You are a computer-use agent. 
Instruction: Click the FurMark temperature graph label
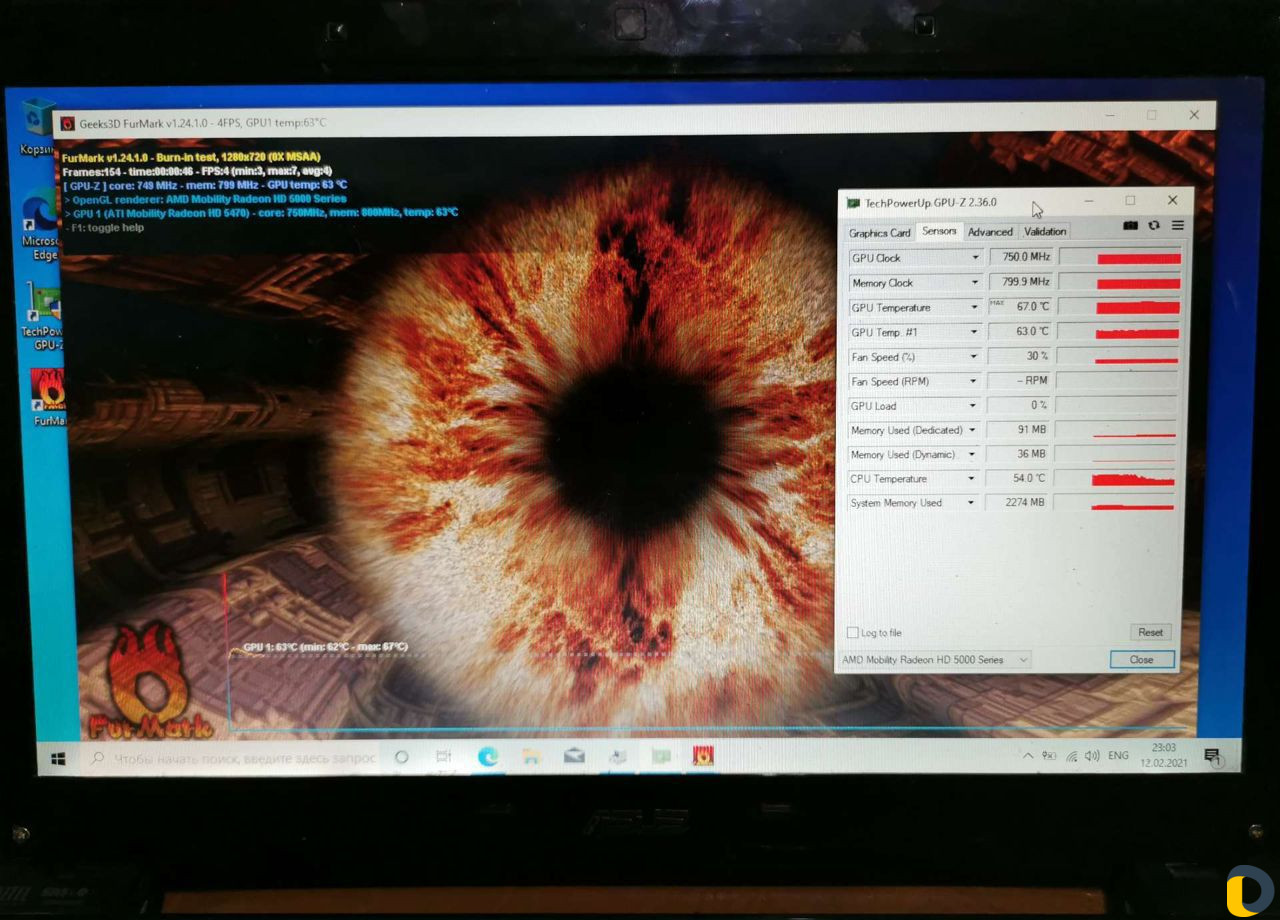[325, 647]
